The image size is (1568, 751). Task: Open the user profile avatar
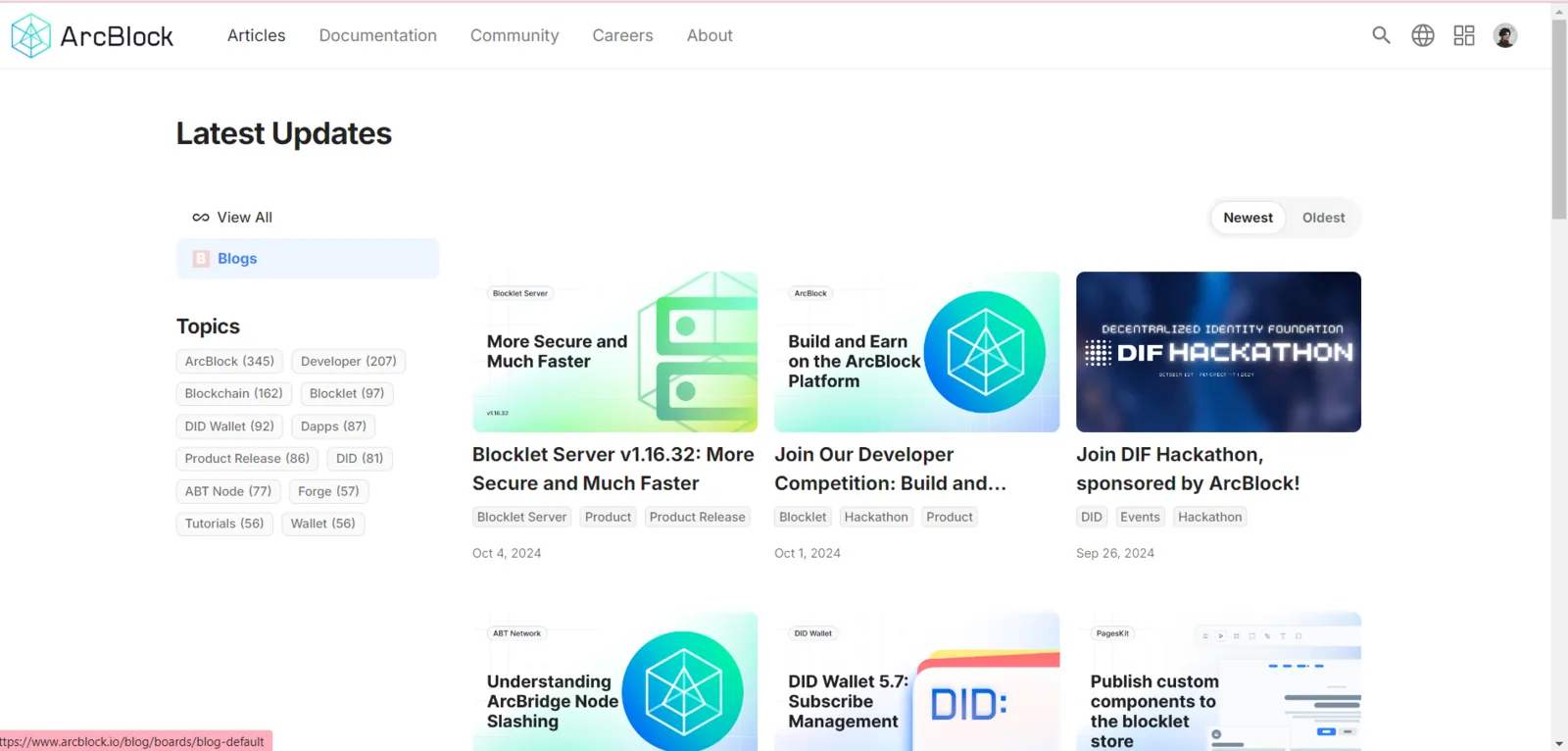[1505, 35]
